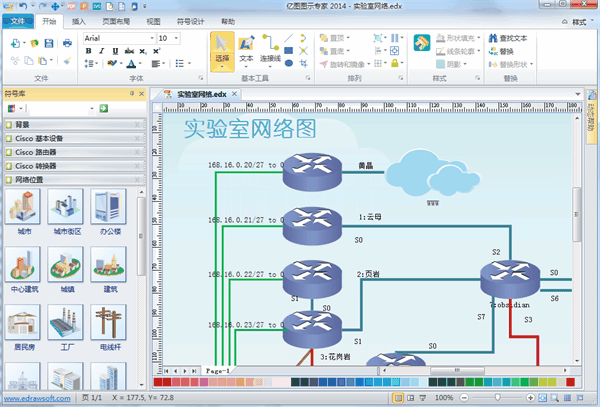Viewport: 600px width, 407px height.
Task: Select the straight line drawing tool
Action: click(289, 38)
